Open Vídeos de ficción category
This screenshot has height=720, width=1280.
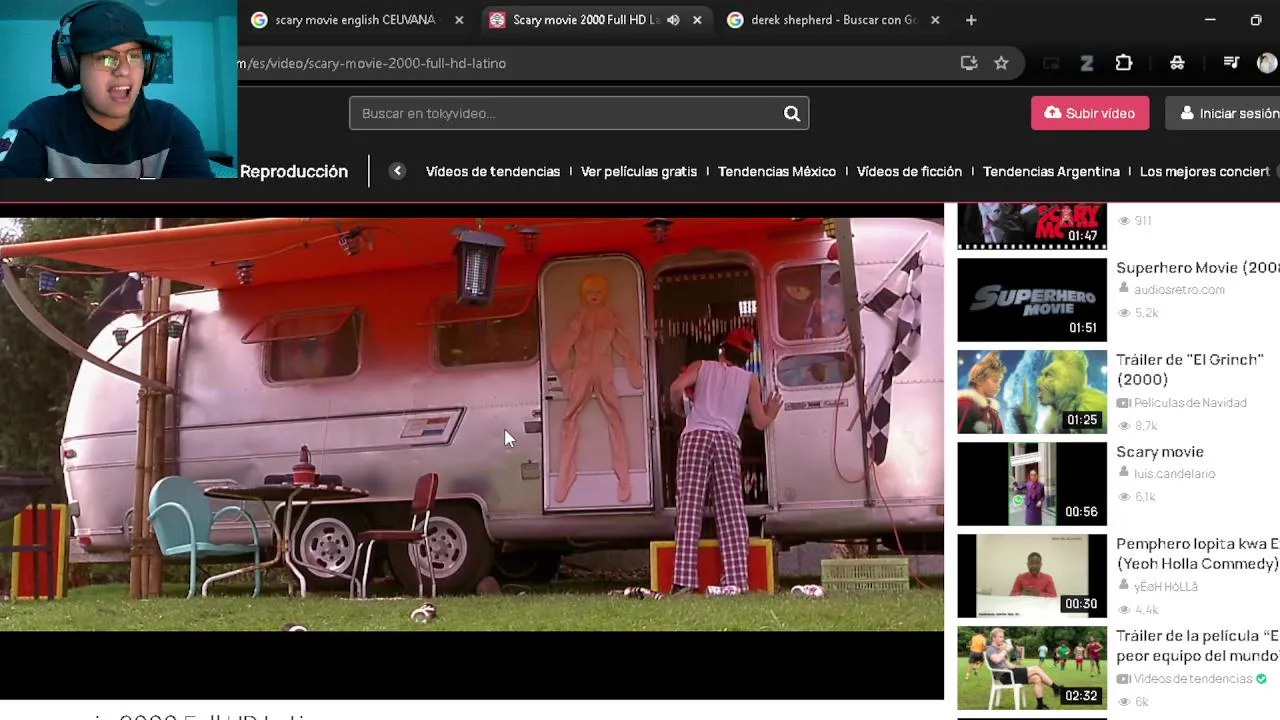(909, 171)
